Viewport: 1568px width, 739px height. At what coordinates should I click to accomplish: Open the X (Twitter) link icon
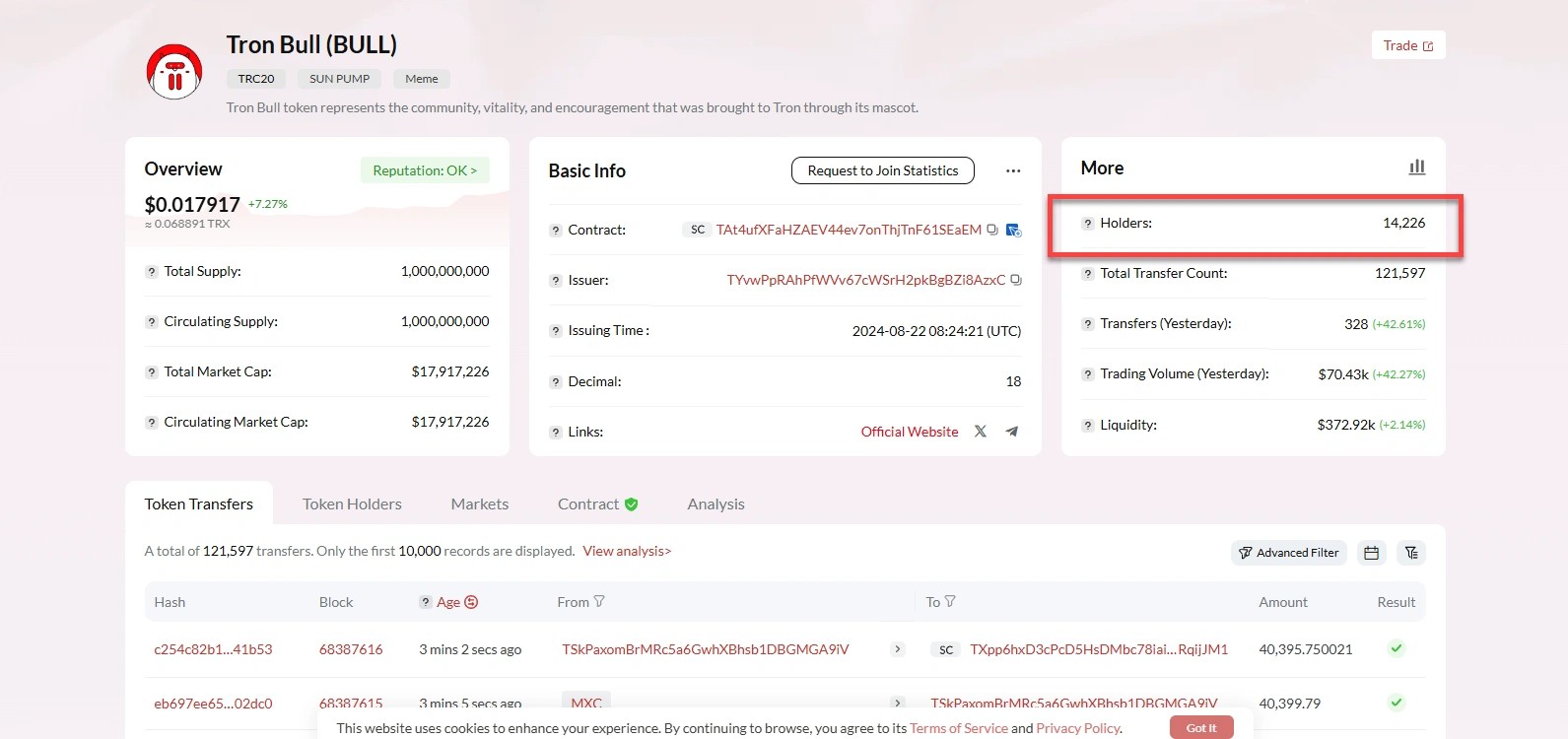point(980,432)
